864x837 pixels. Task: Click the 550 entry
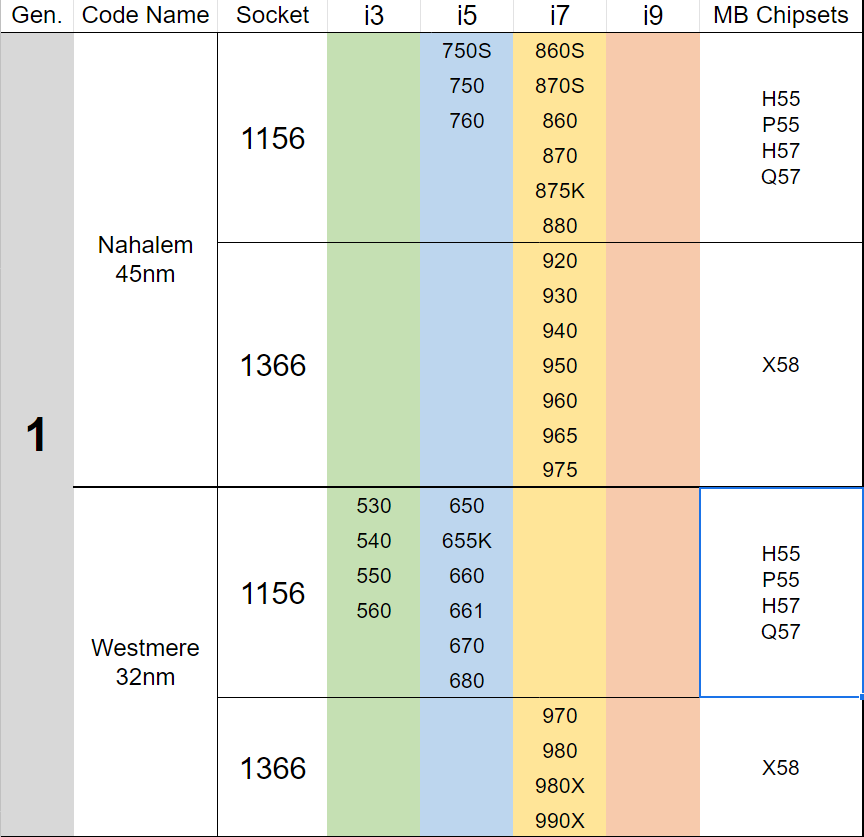coord(374,576)
